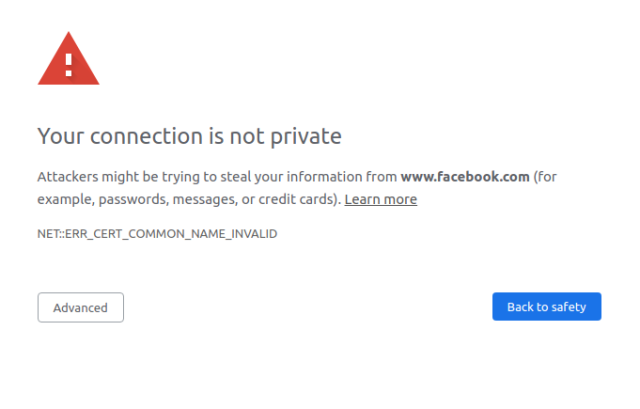Click the 'Your connection is not private' heading
Image resolution: width=640 pixels, height=409 pixels.
pos(189,136)
